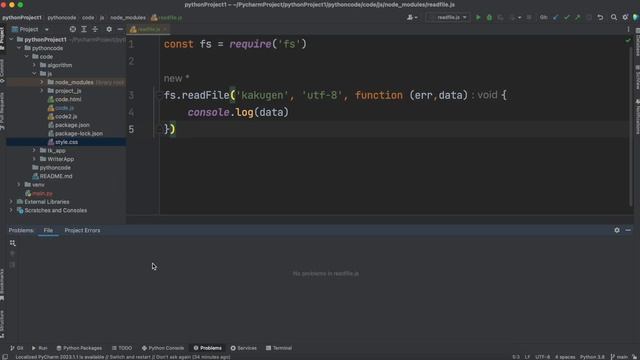Expand the venv folder
The image size is (640, 360).
click(19, 185)
